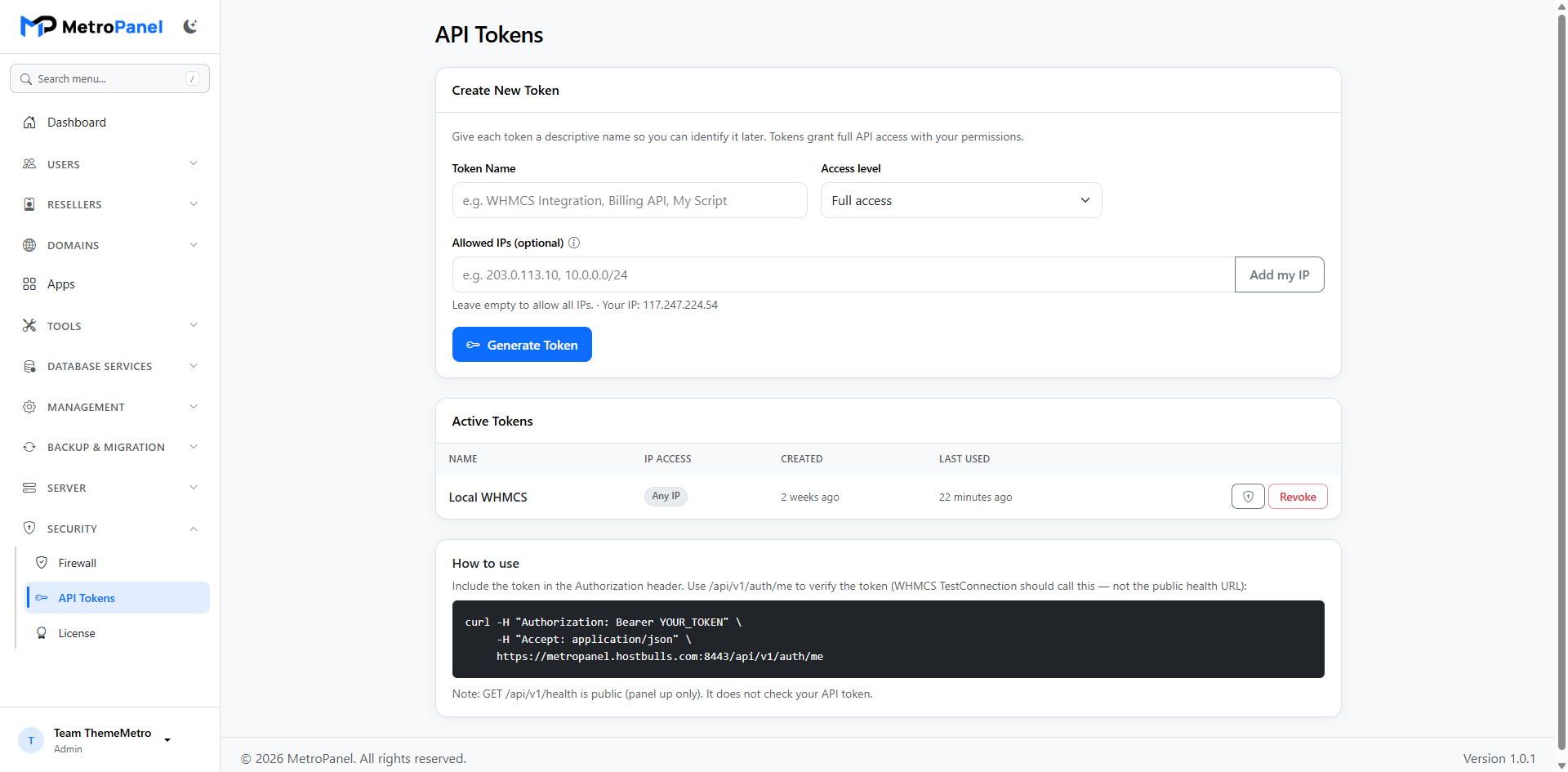Click the Local WHMCS shield icon button
Screen dimensions: 1568x772
1248,497
